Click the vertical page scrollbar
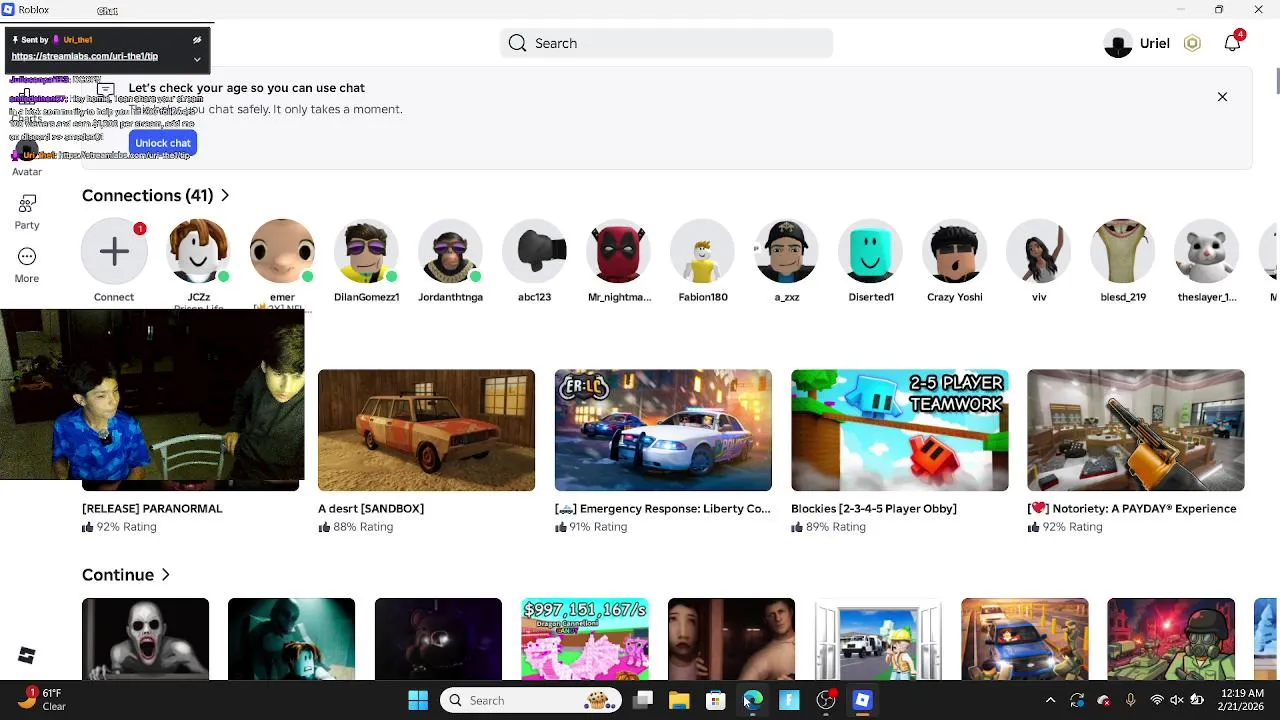Image resolution: width=1280 pixels, height=720 pixels. tap(1276, 82)
